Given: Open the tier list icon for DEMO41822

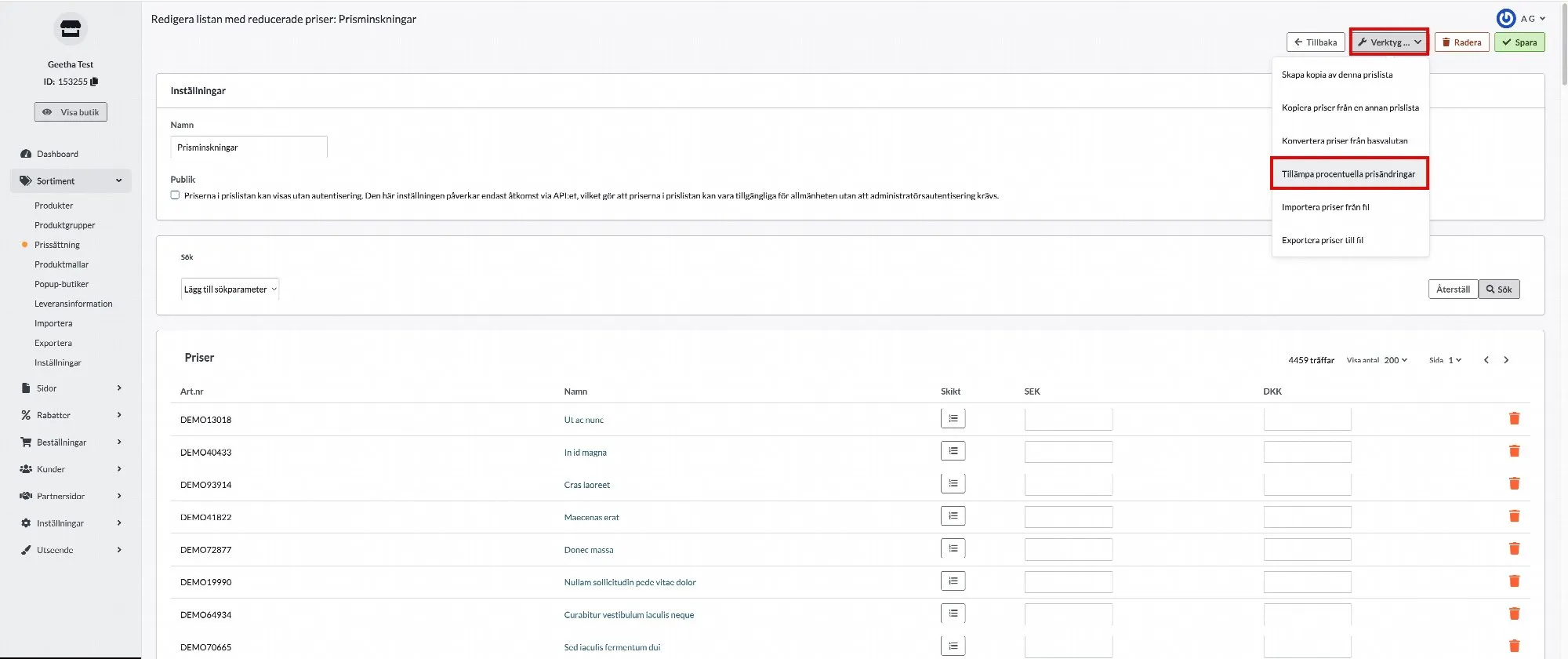Looking at the screenshot, I should coord(953,516).
